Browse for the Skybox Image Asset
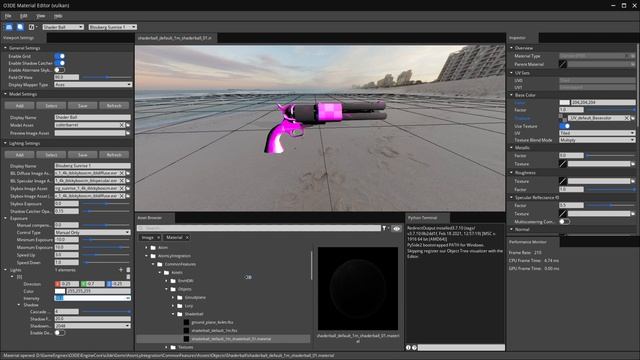This screenshot has height=360, width=640. 128,188
